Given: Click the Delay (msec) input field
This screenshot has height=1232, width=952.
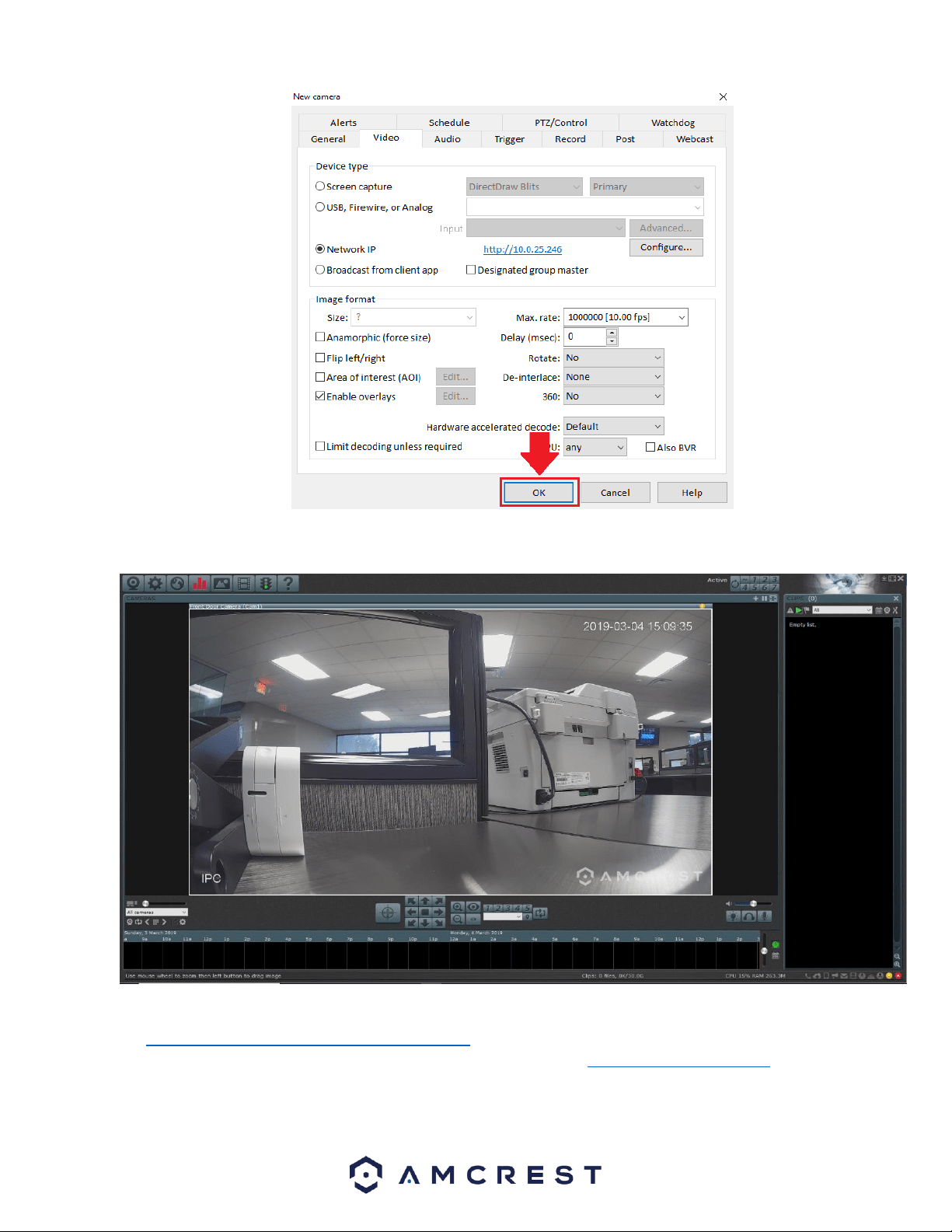Looking at the screenshot, I should [584, 337].
